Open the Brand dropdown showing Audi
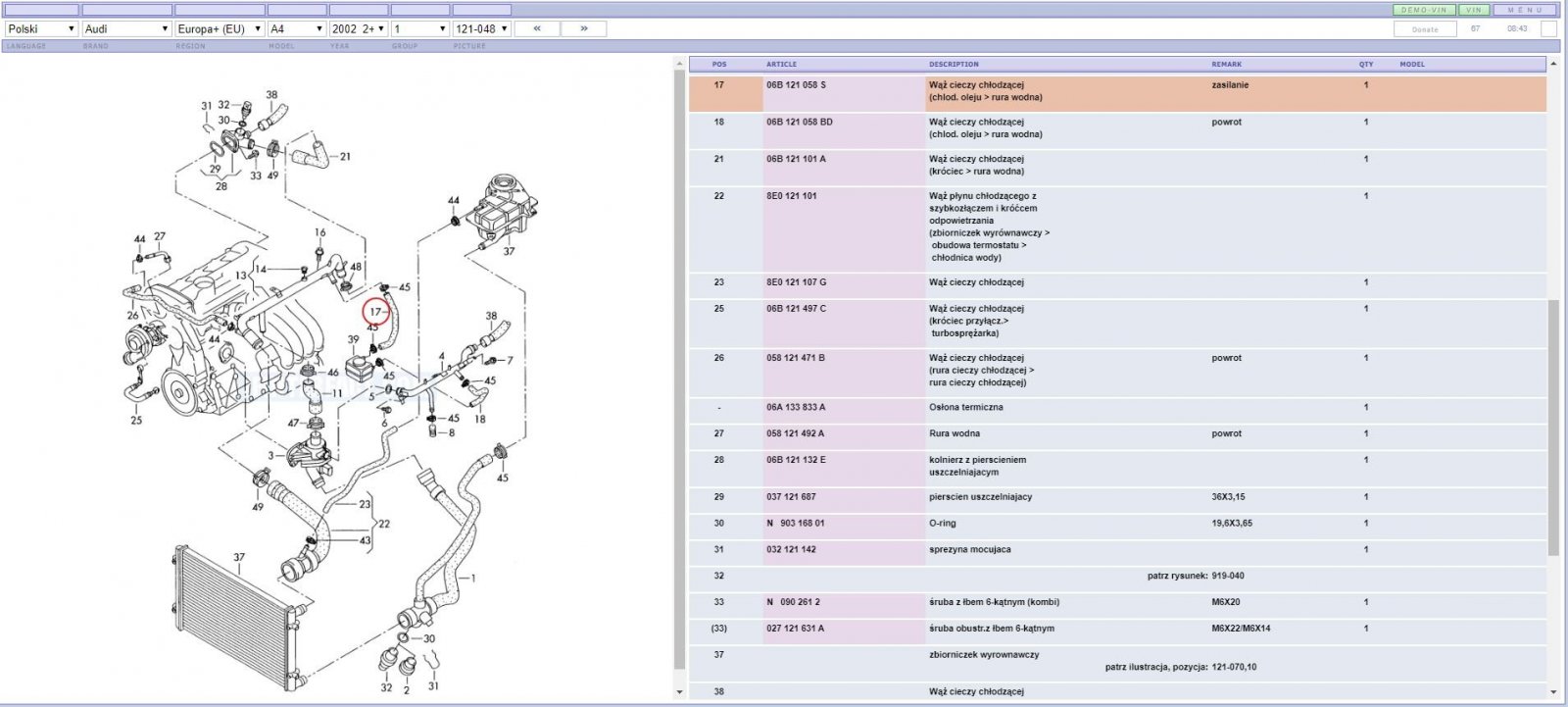Screen dimensions: 1568x707 [x=126, y=29]
